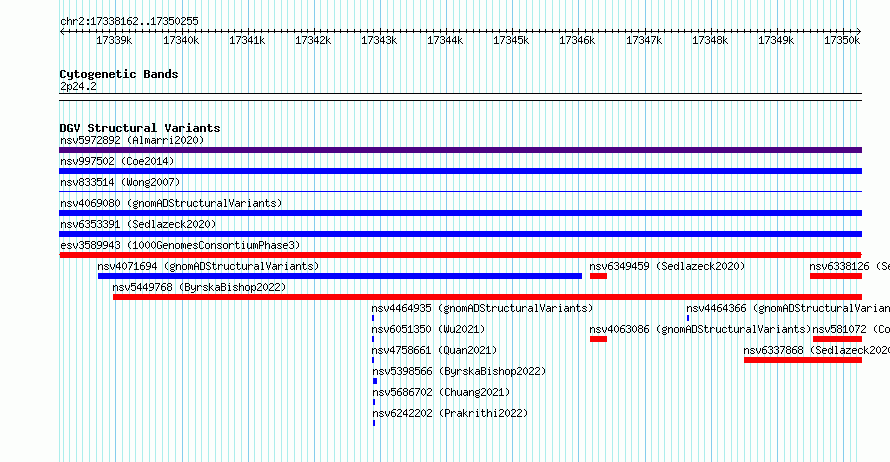Open nsv6051350 (Wu2021) variant label
This screenshot has height=462, width=890.
click(x=429, y=329)
